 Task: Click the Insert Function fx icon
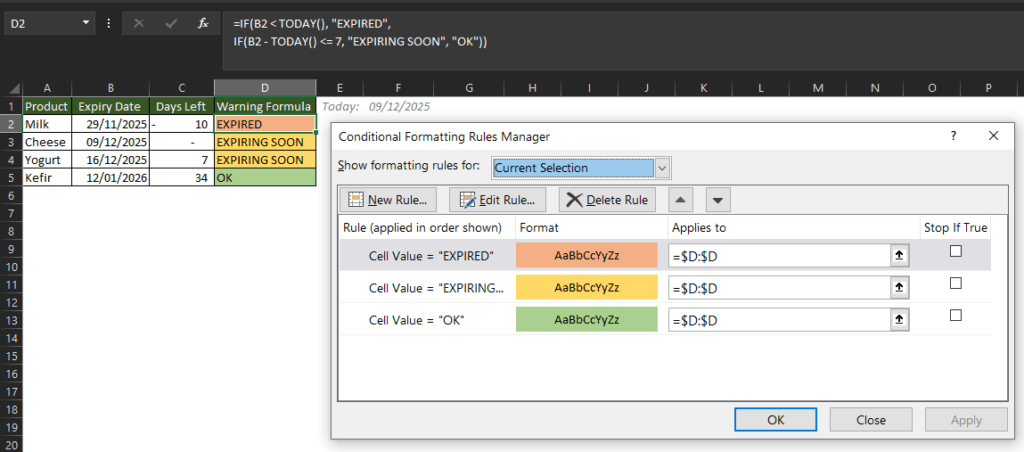[203, 22]
